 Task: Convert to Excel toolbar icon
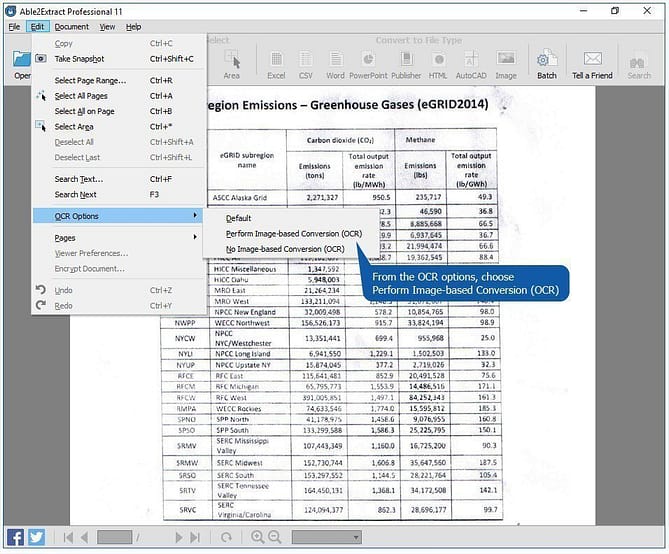point(276,59)
